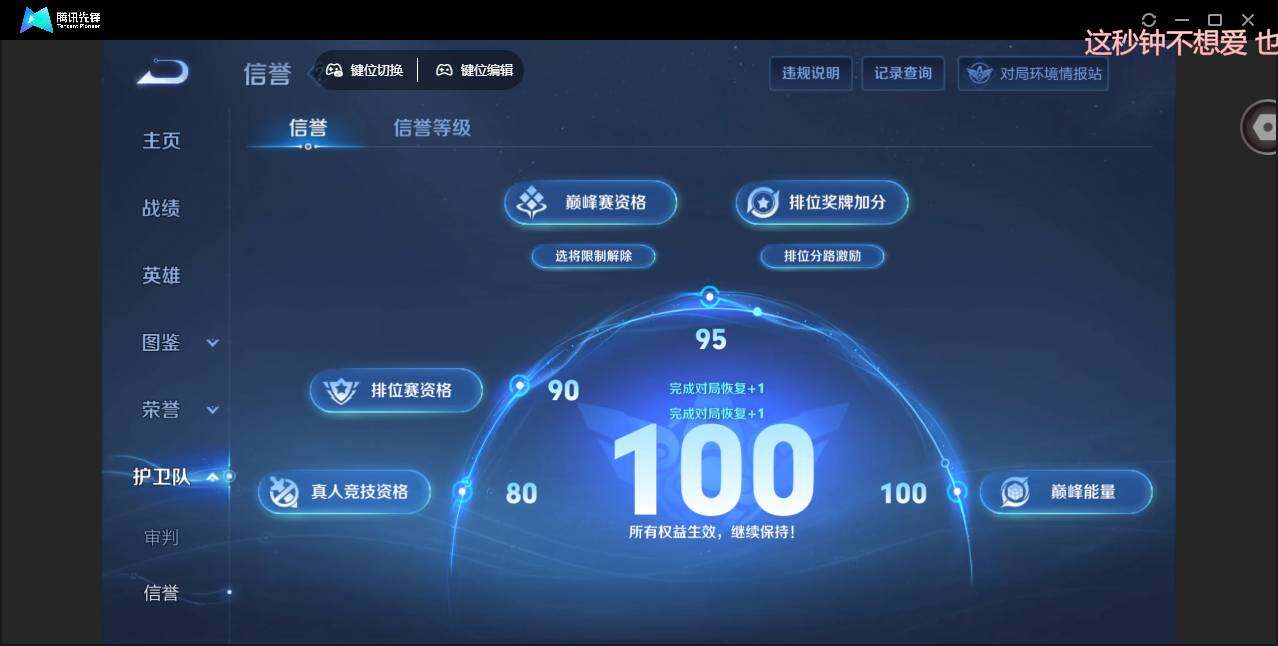Screen dimensions: 1278x646
Task: Click the 选将限制解除 label
Action: (594, 256)
